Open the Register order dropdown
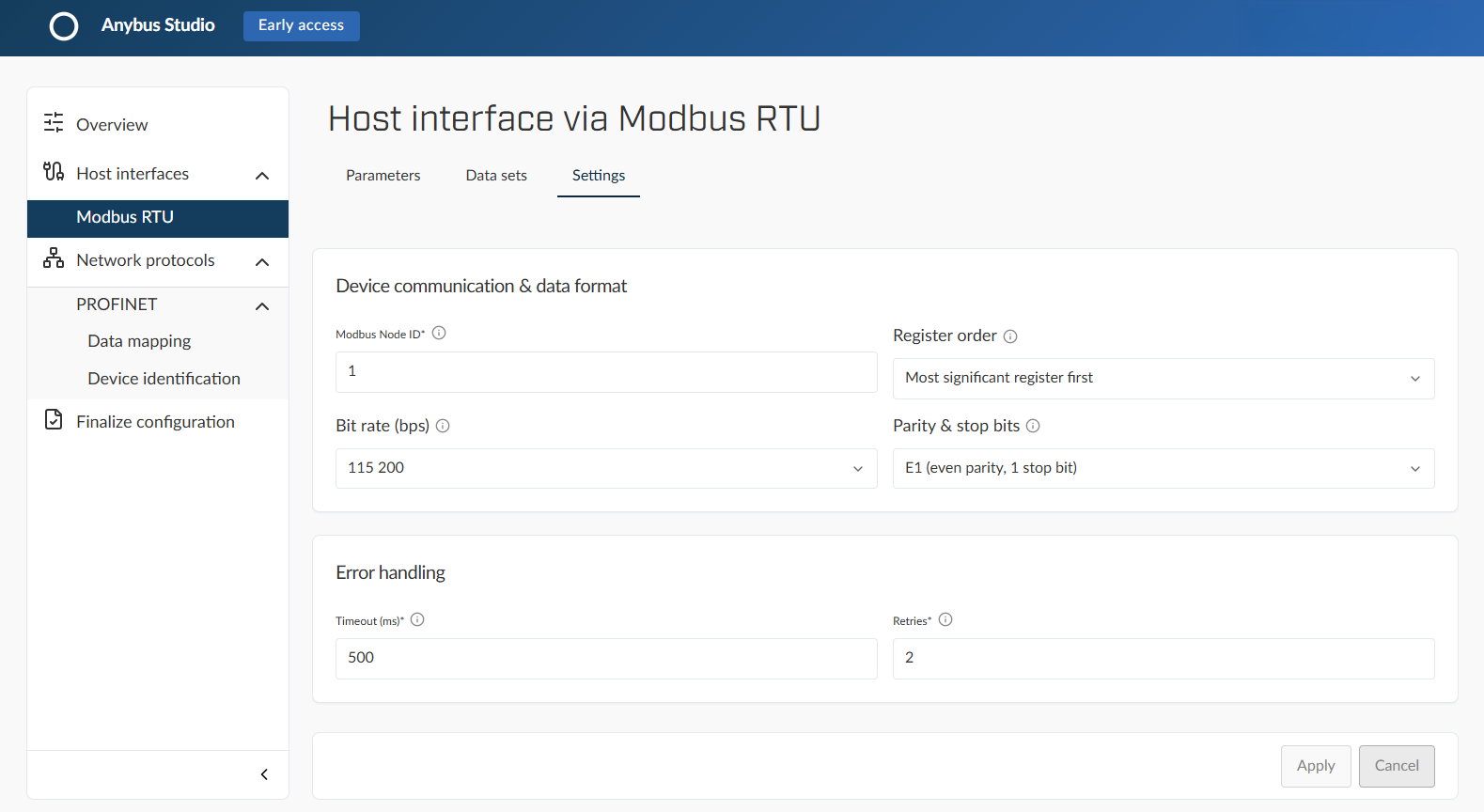Image resolution: width=1484 pixels, height=812 pixels. [x=1164, y=379]
